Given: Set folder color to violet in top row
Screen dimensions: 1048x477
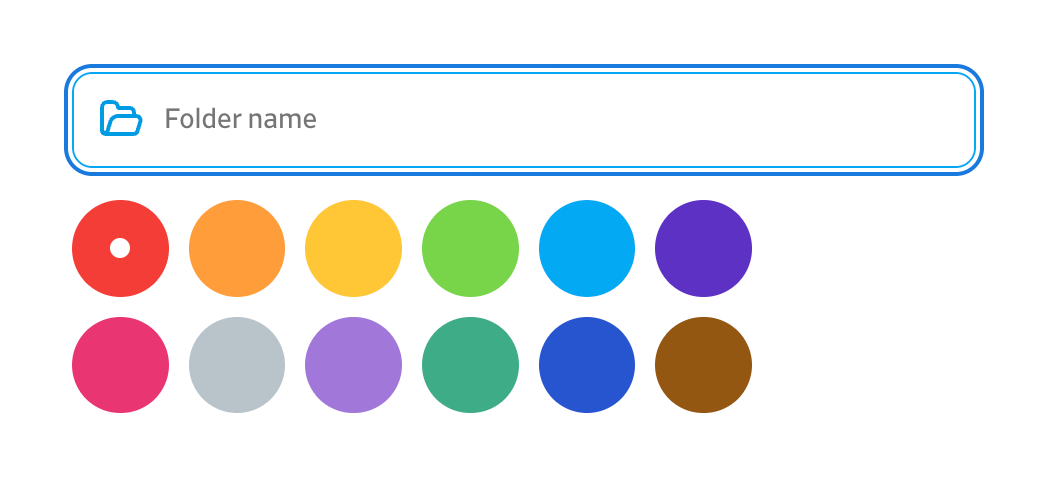Looking at the screenshot, I should click(x=703, y=248).
